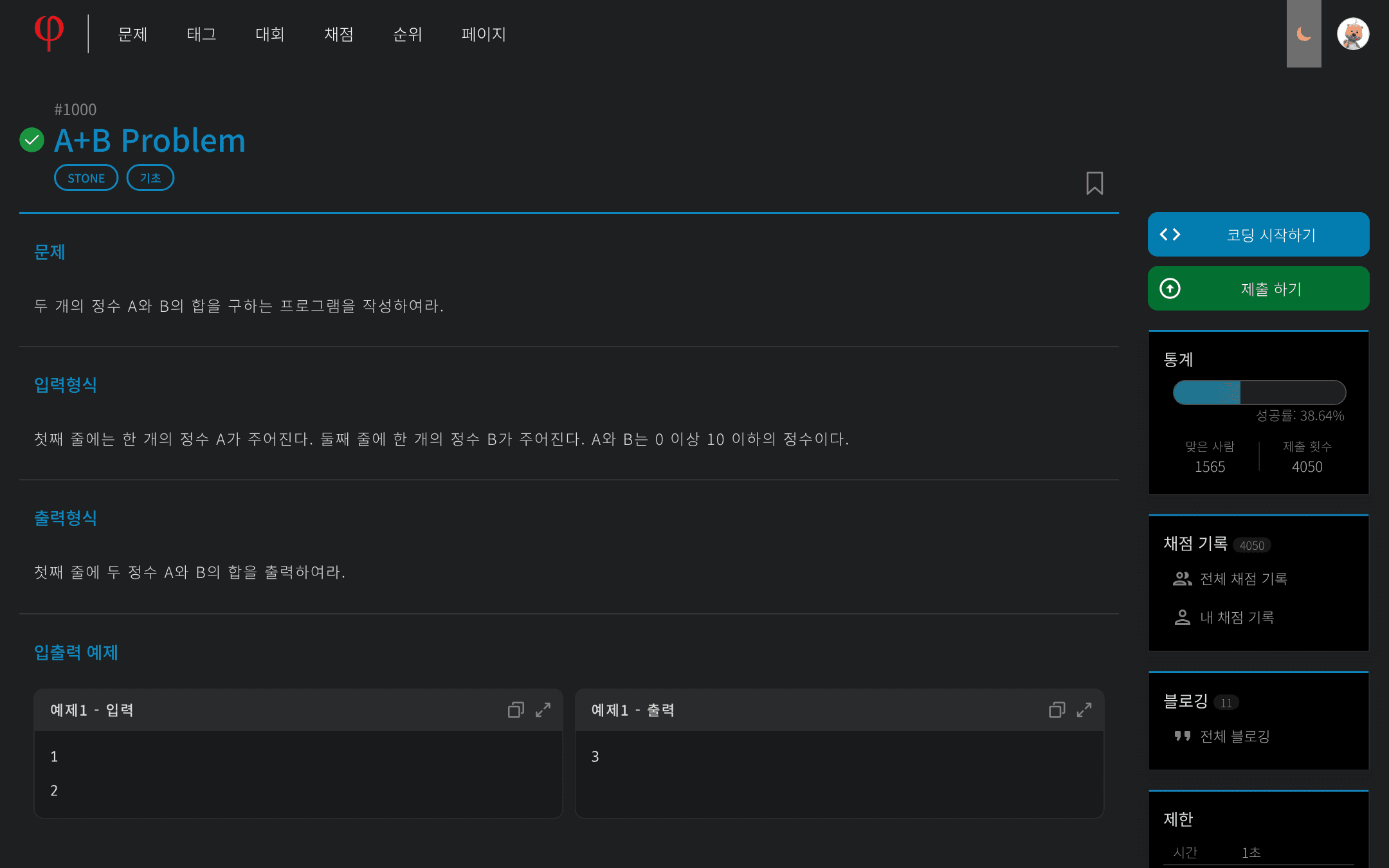Open the 대회 menu
This screenshot has width=1389, height=868.
[270, 34]
